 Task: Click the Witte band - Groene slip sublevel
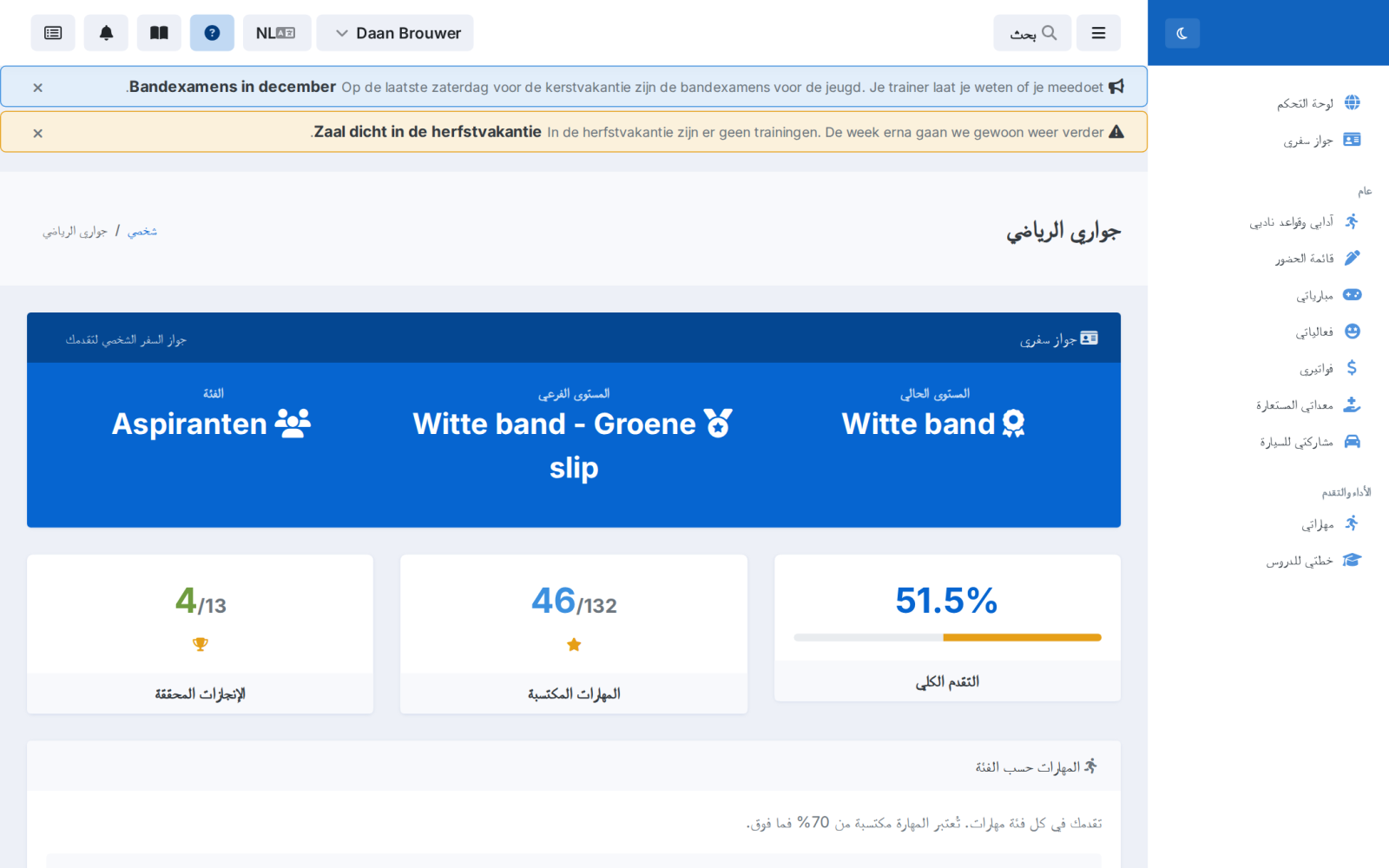574,445
